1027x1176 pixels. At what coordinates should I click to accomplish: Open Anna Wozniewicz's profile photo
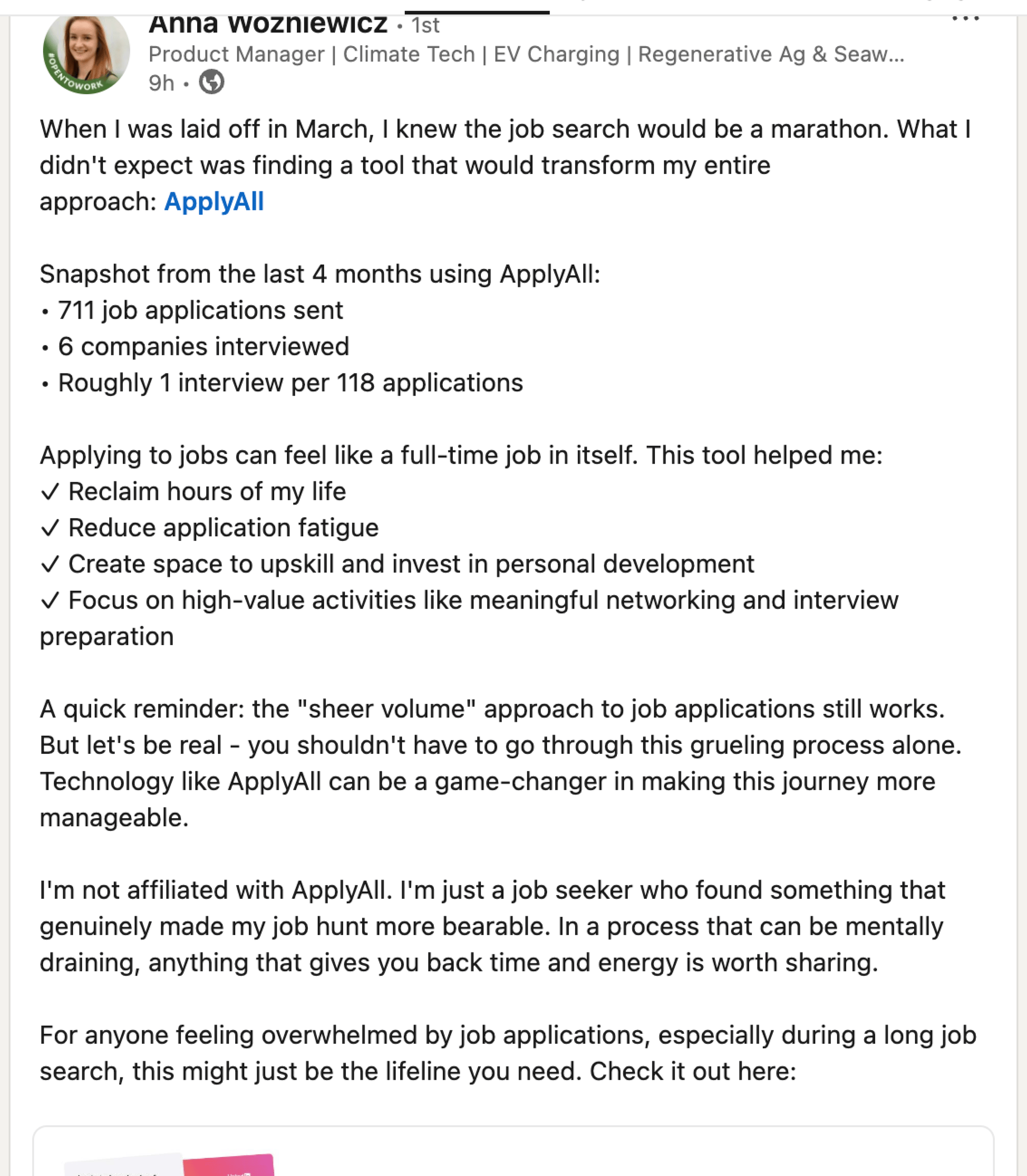(86, 51)
